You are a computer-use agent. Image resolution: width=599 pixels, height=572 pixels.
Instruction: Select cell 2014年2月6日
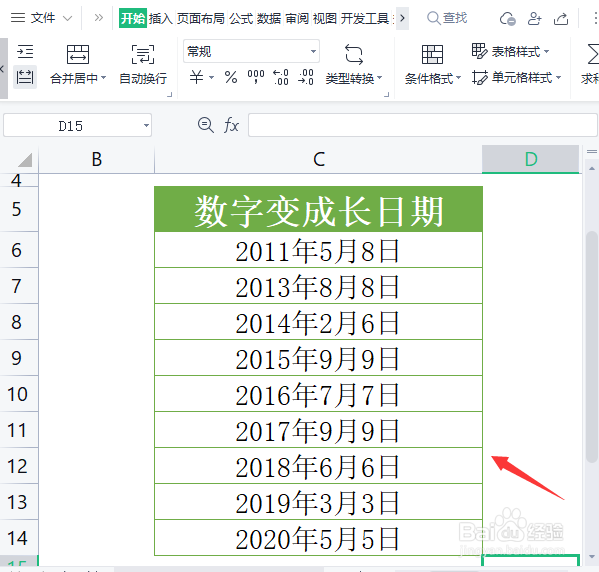point(319,322)
